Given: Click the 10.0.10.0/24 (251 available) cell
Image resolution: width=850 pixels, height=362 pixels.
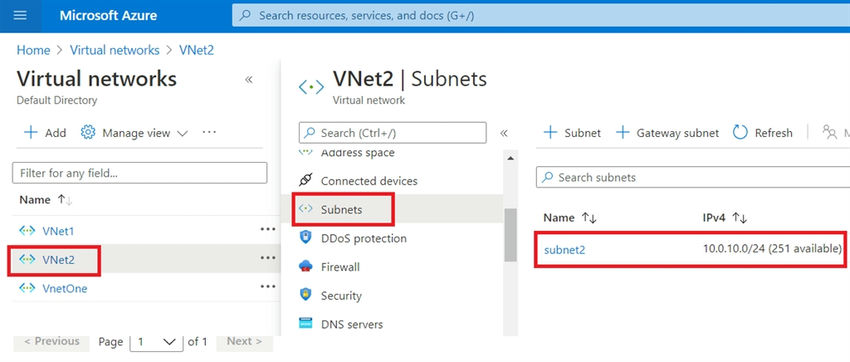Looking at the screenshot, I should (772, 249).
